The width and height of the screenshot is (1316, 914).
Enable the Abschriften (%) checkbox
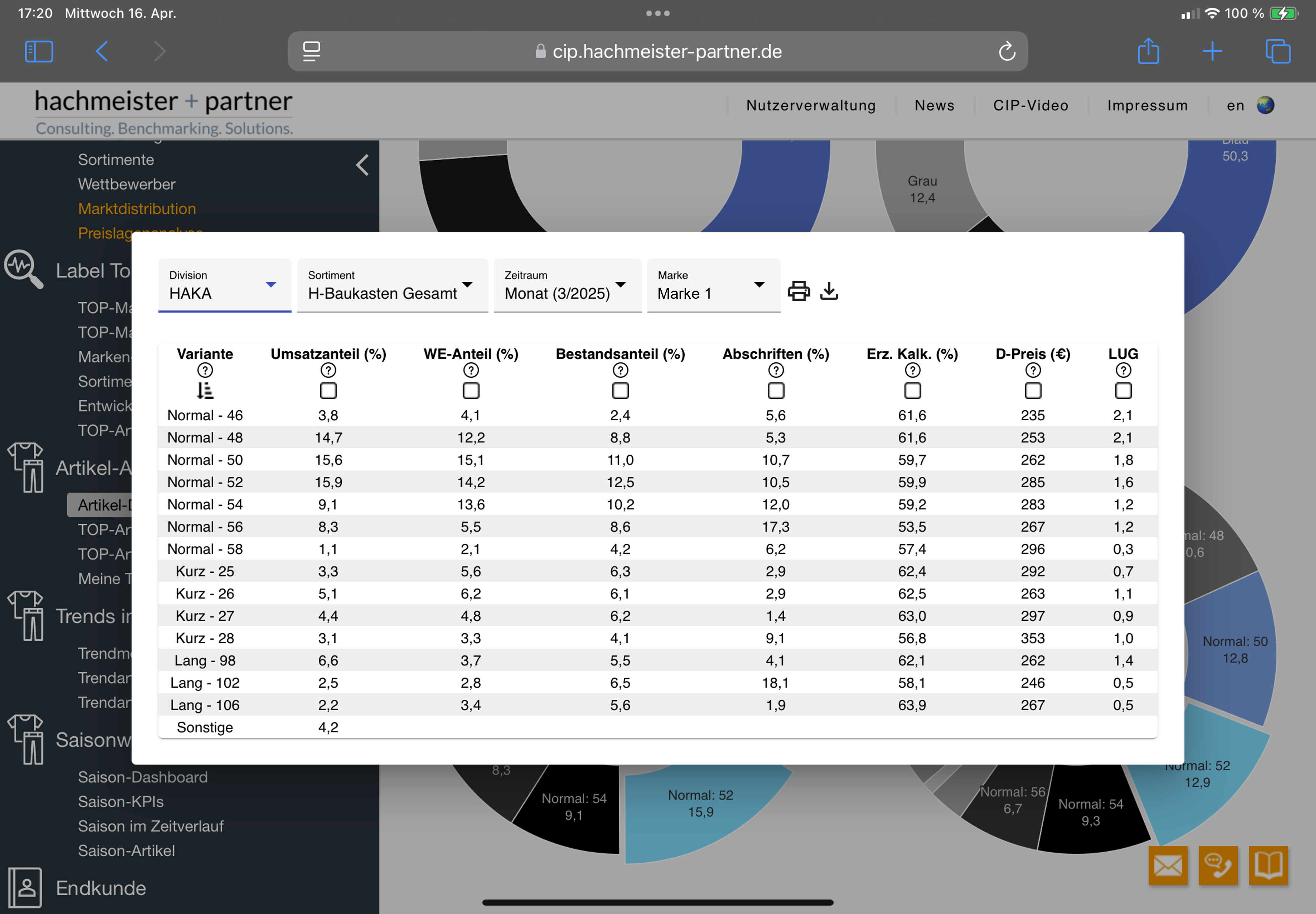(776, 391)
